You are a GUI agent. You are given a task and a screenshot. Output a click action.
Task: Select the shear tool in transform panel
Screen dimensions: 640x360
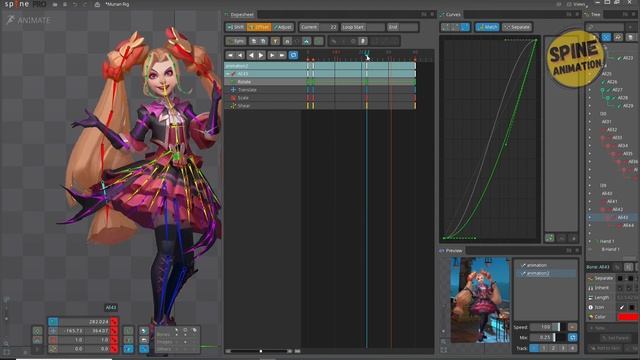(x=53, y=349)
